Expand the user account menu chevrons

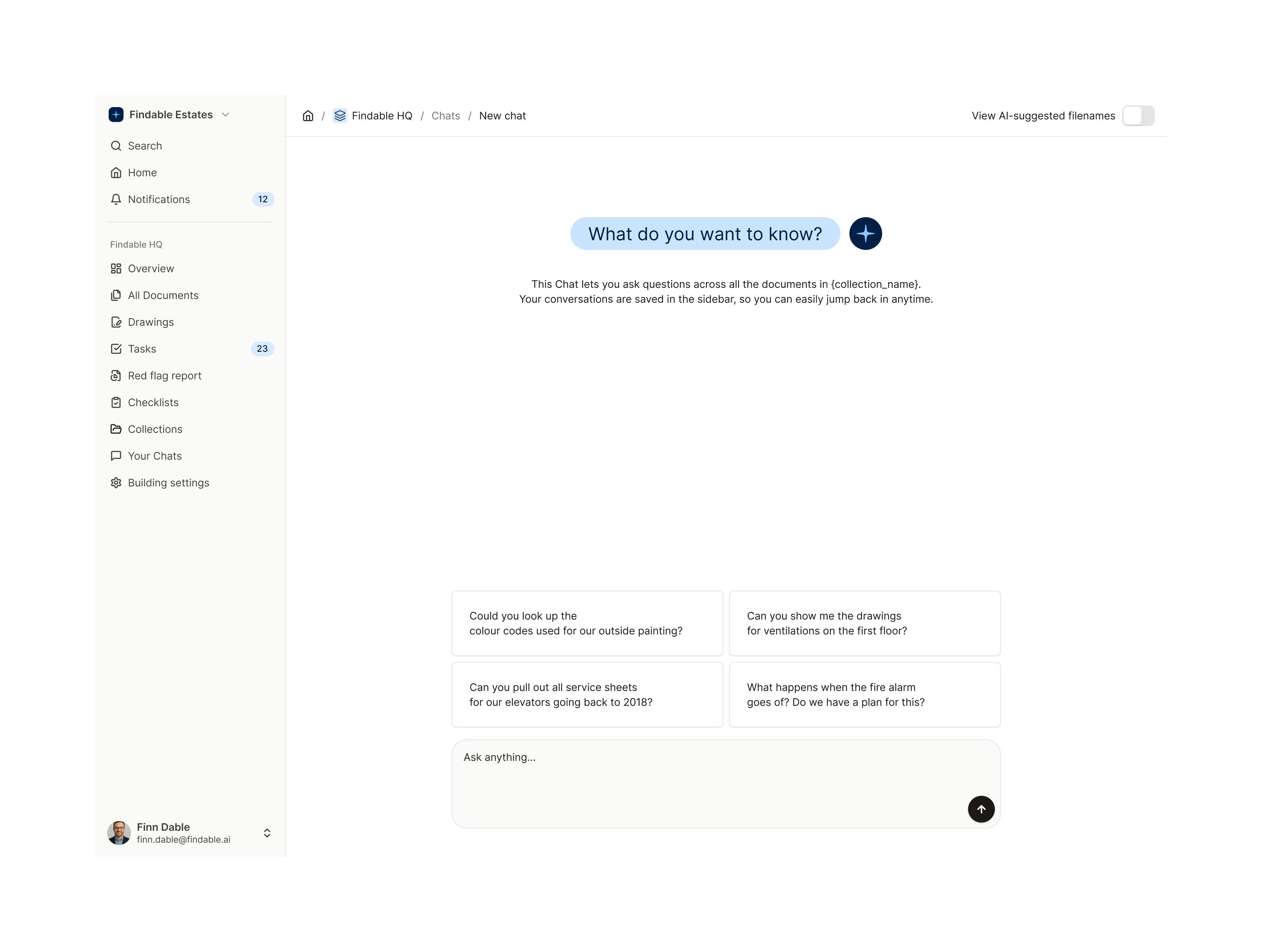(x=267, y=833)
